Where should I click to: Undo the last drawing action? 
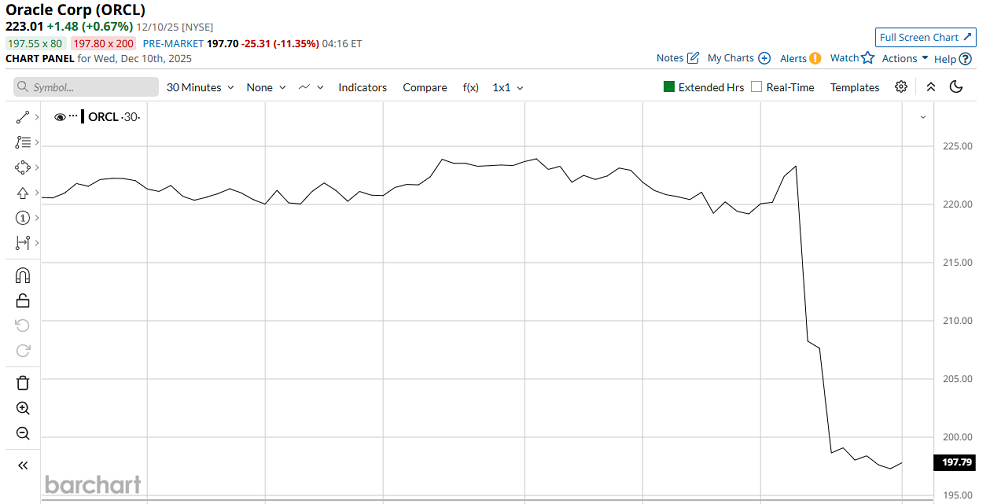click(23, 326)
